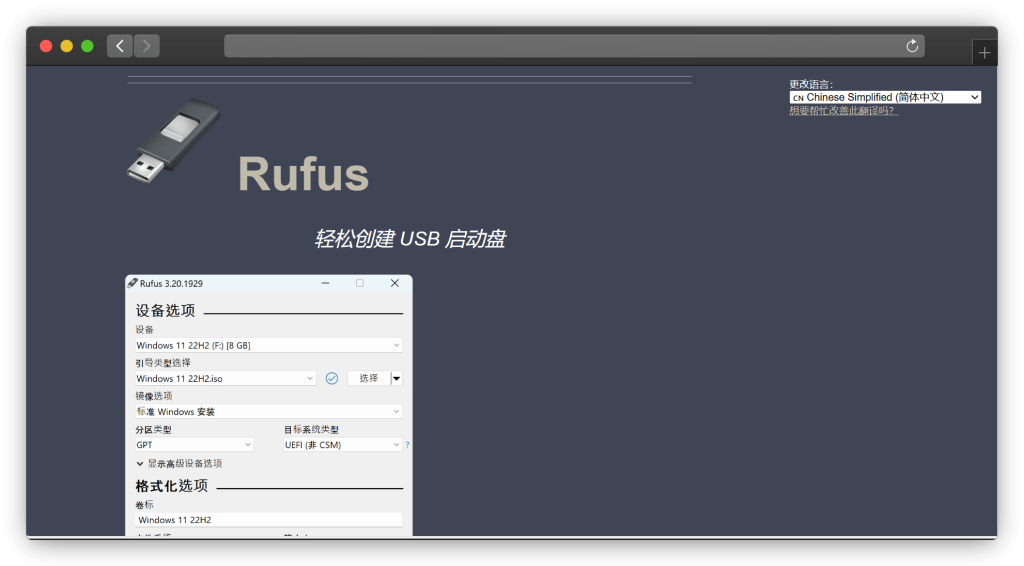
Task: Click the 选择 button
Action: (368, 378)
